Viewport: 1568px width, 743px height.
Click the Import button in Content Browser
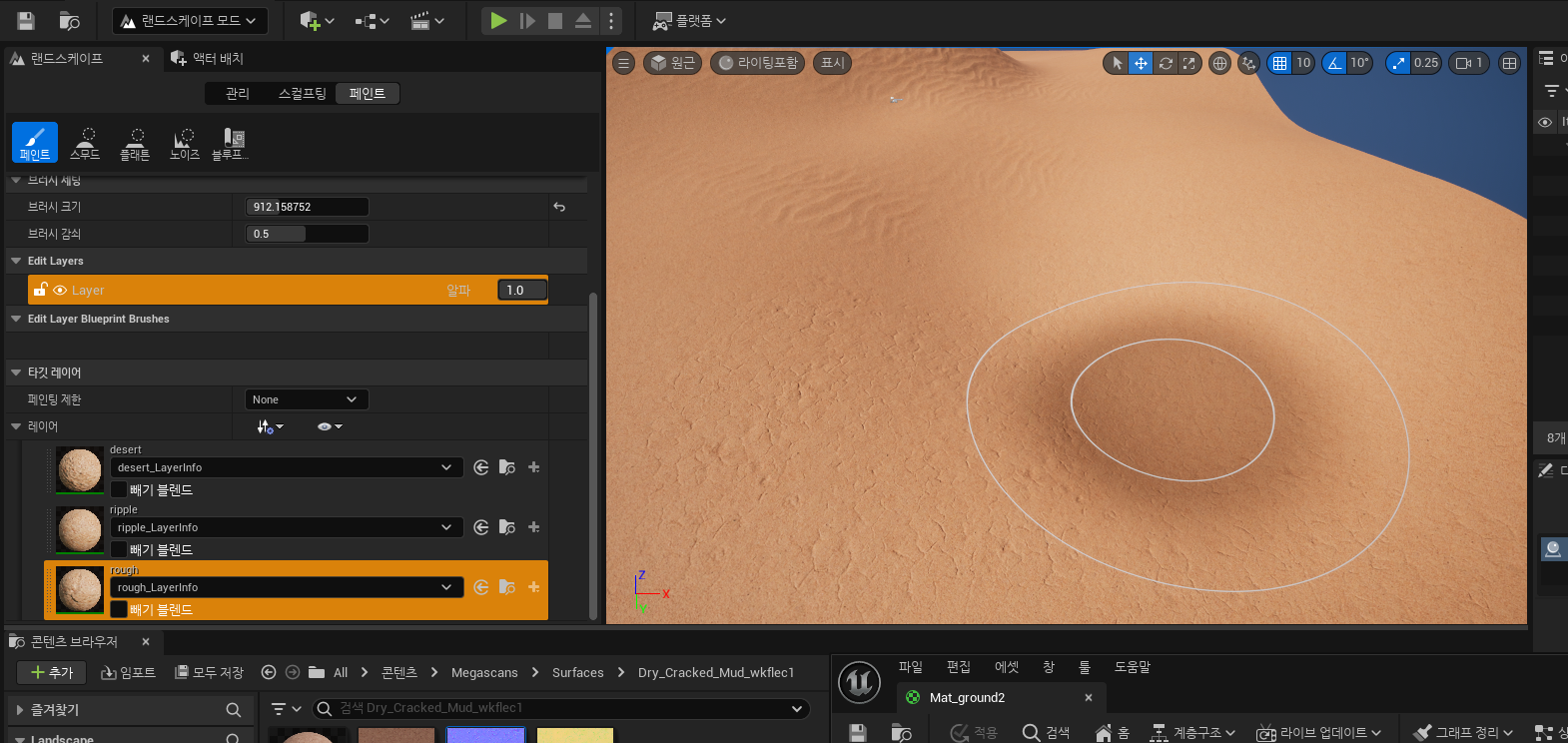[x=129, y=672]
